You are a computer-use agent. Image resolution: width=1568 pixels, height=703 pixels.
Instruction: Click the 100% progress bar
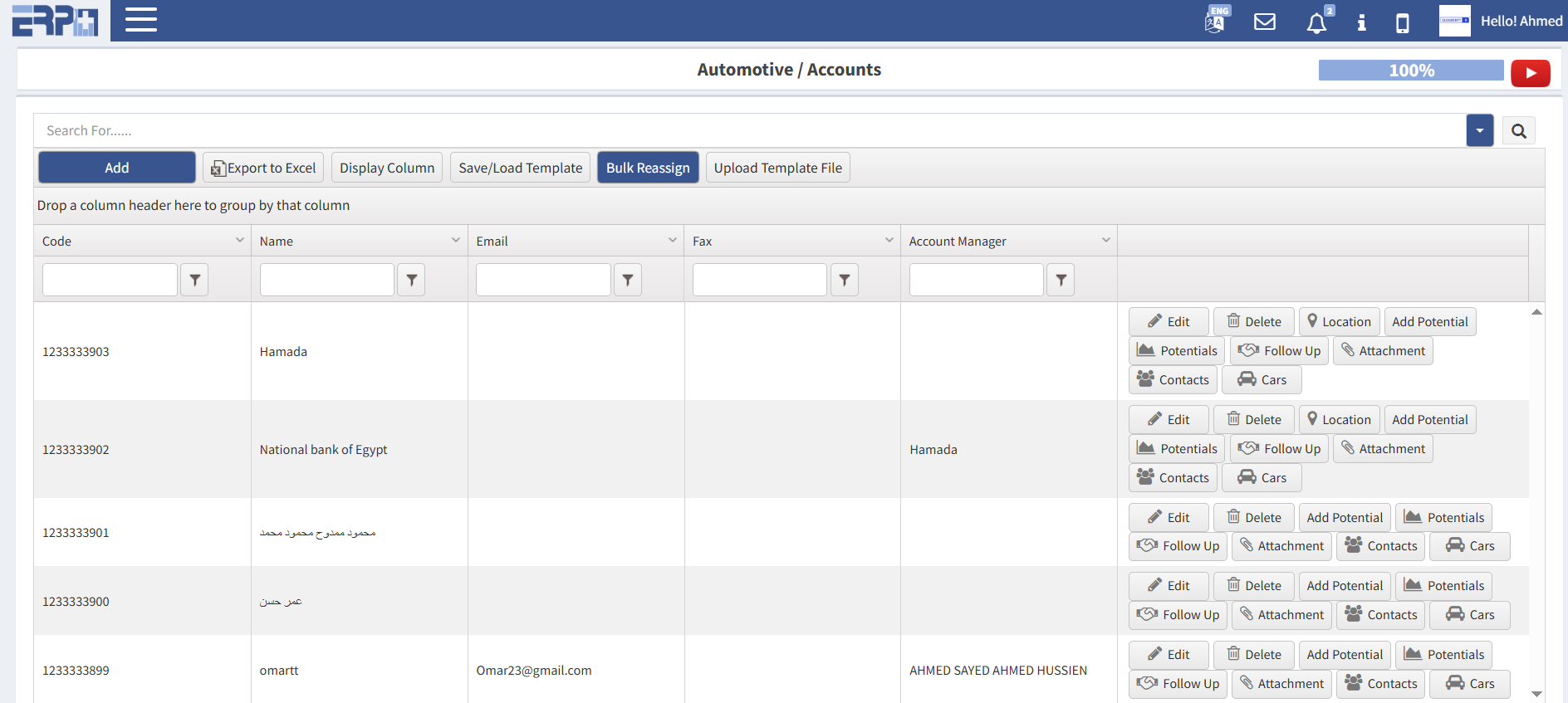click(1410, 71)
